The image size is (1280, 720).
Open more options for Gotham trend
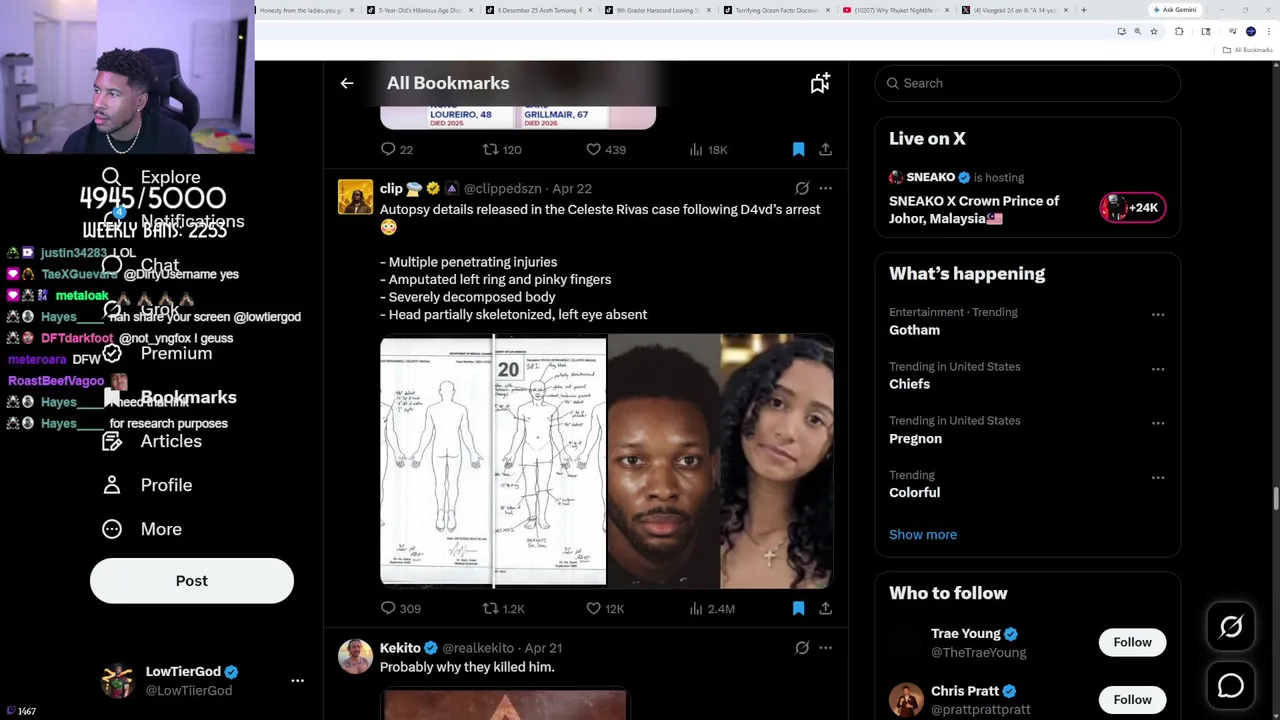click(x=1158, y=315)
